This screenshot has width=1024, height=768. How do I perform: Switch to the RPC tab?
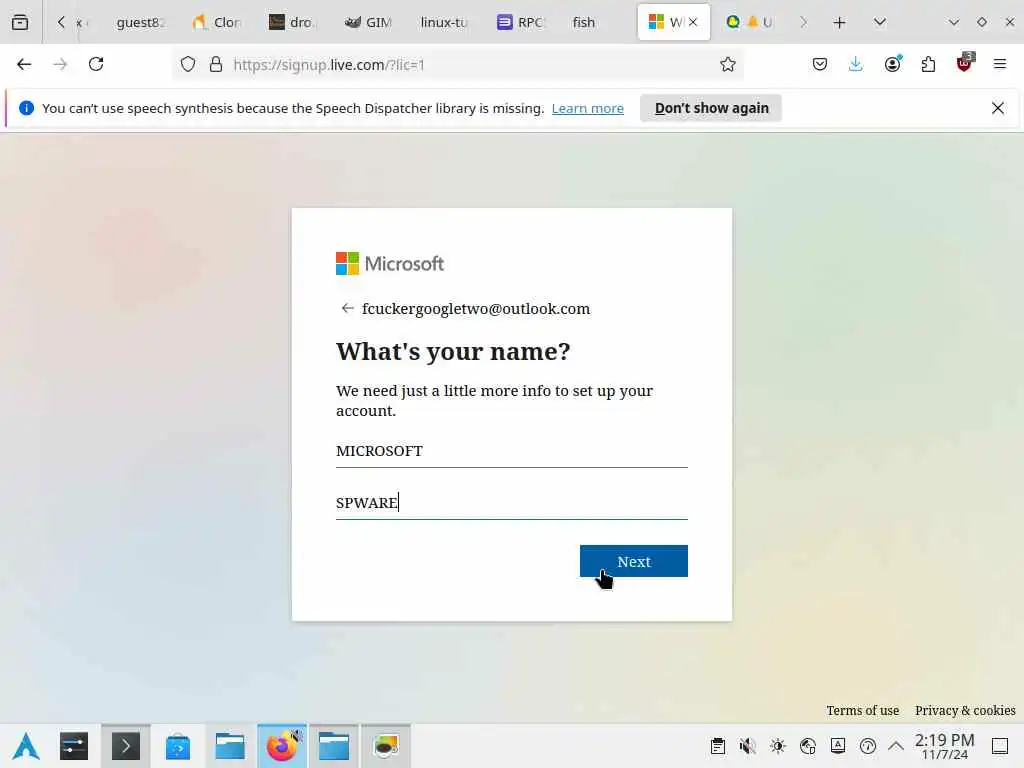point(520,22)
